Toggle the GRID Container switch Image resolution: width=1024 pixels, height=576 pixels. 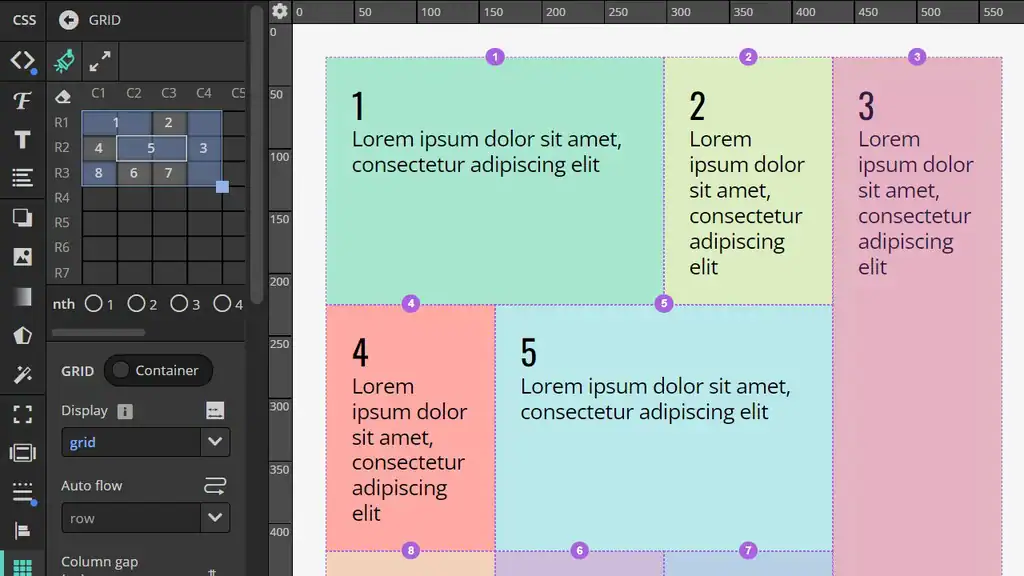tap(121, 371)
